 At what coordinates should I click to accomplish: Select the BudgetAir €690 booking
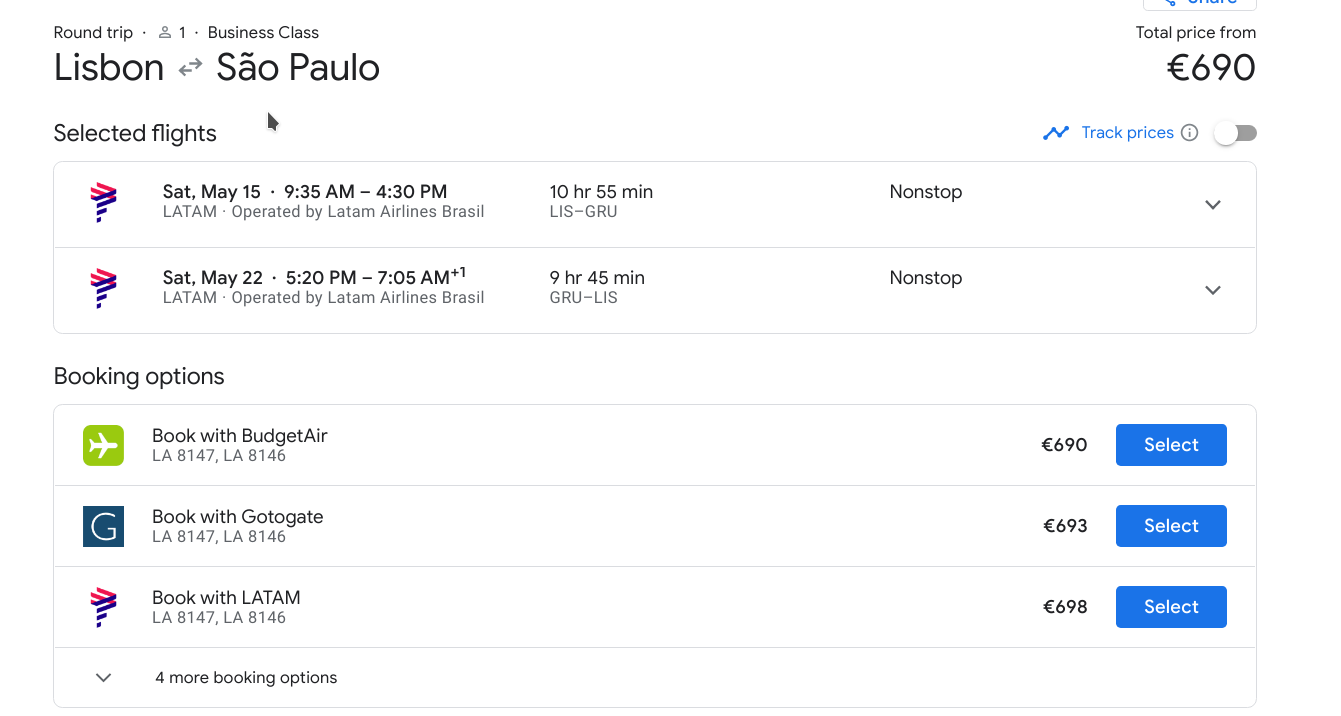click(x=1171, y=445)
